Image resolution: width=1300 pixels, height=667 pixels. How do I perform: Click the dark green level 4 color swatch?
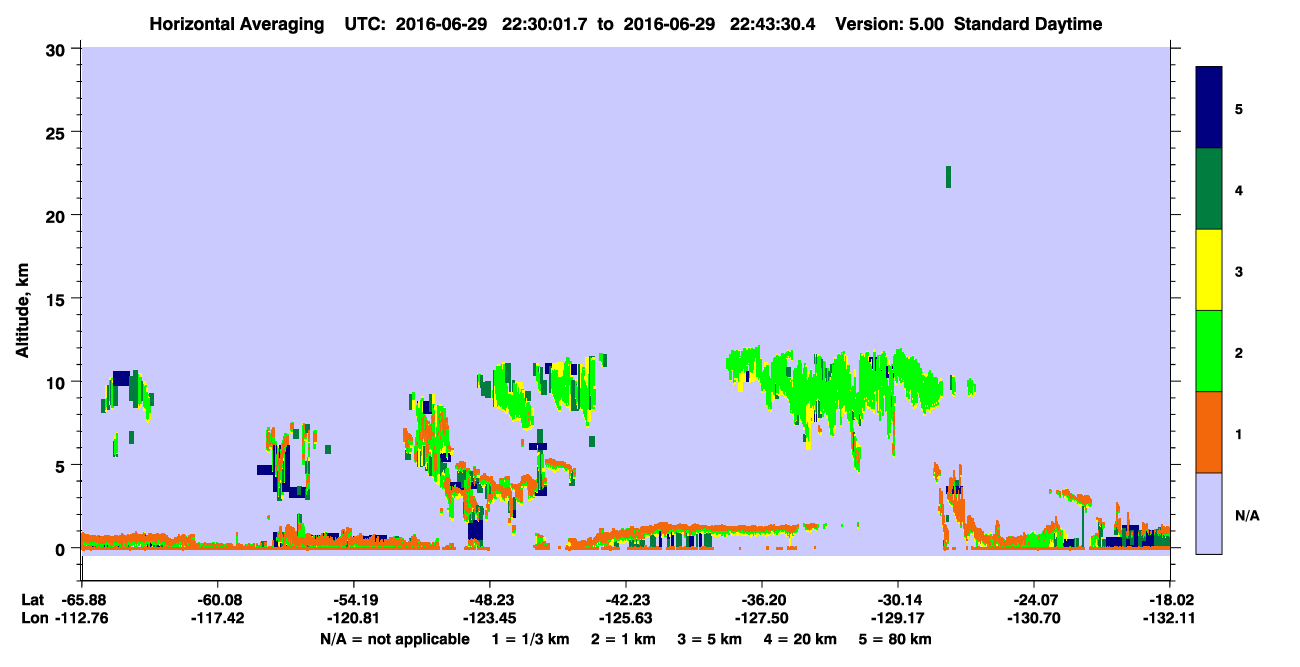(1209, 189)
